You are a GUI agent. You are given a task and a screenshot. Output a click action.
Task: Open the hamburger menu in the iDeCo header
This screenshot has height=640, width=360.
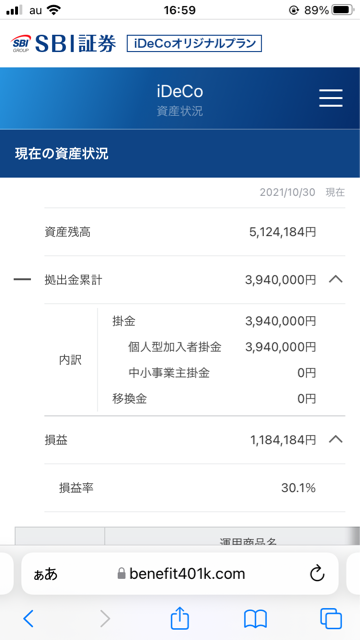tap(331, 98)
